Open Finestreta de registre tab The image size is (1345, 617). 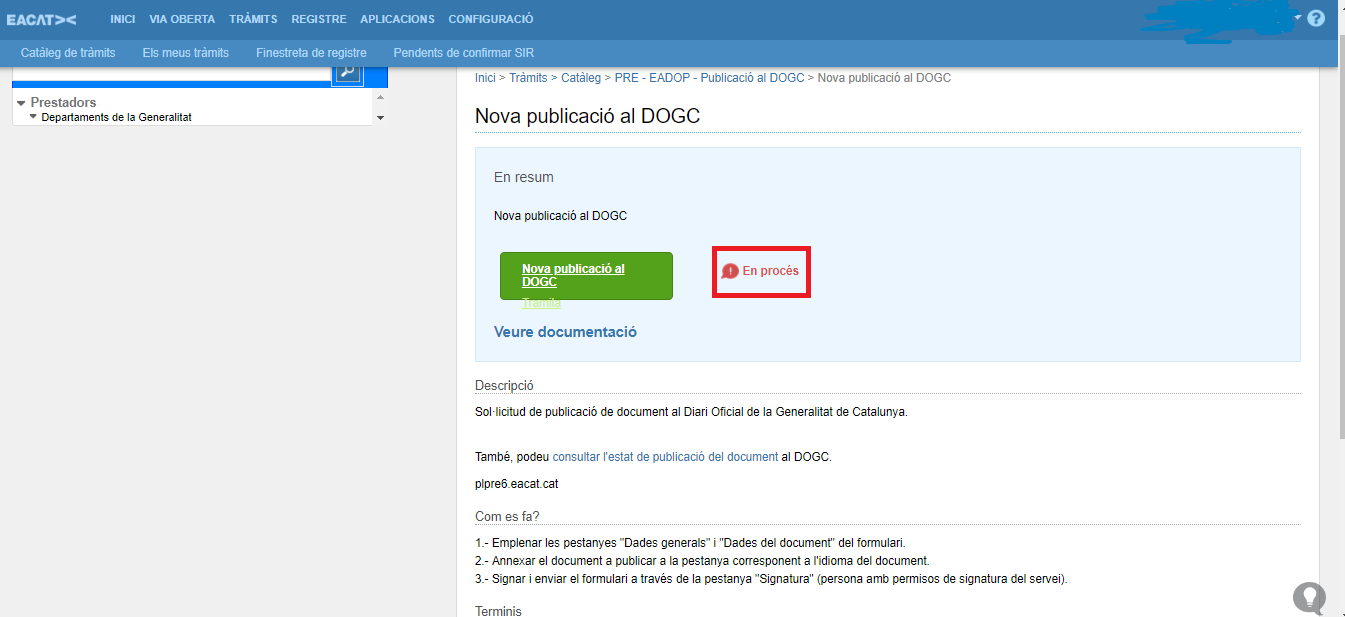point(311,53)
